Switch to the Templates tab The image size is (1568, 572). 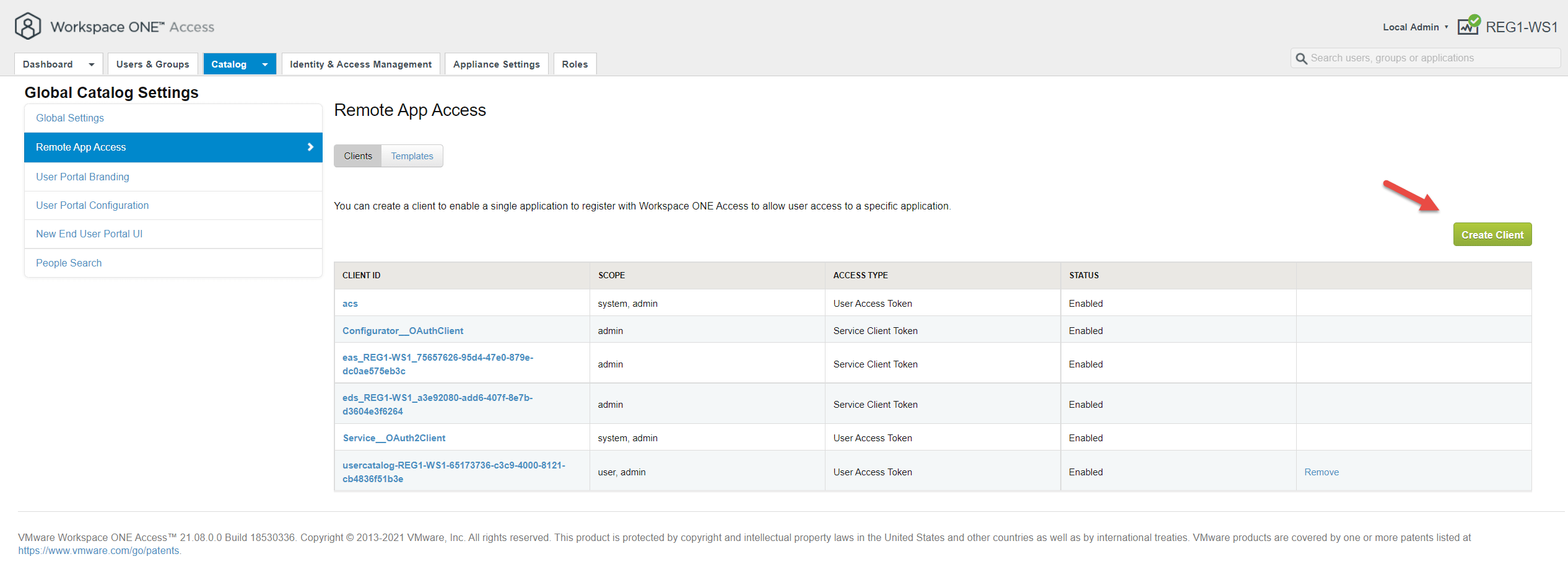coord(412,156)
